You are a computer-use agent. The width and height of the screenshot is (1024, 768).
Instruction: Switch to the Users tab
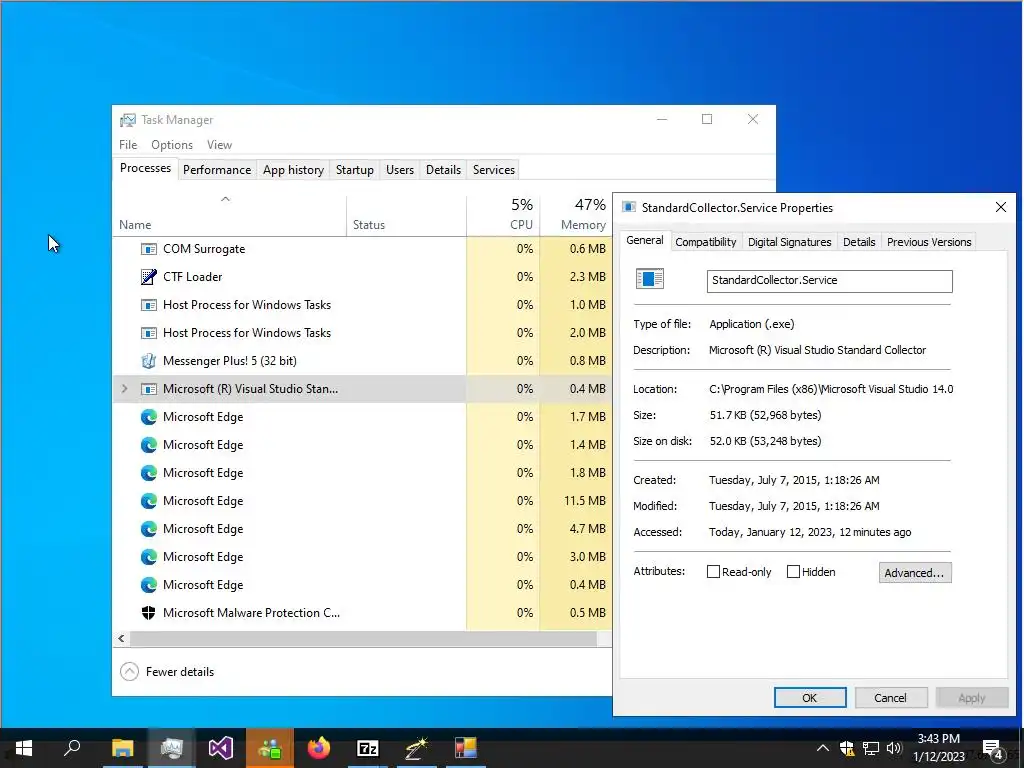(x=400, y=170)
